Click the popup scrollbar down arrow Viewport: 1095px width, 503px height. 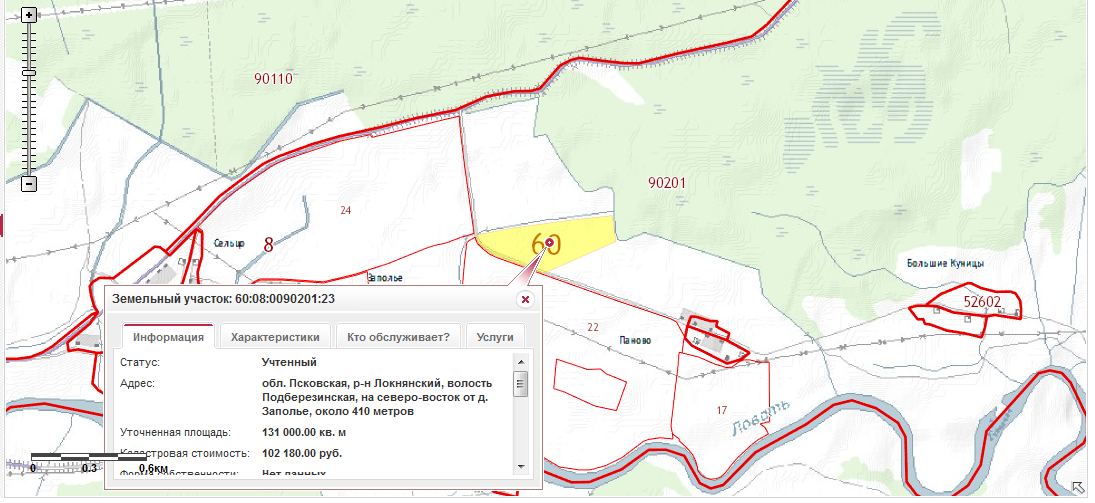click(520, 466)
